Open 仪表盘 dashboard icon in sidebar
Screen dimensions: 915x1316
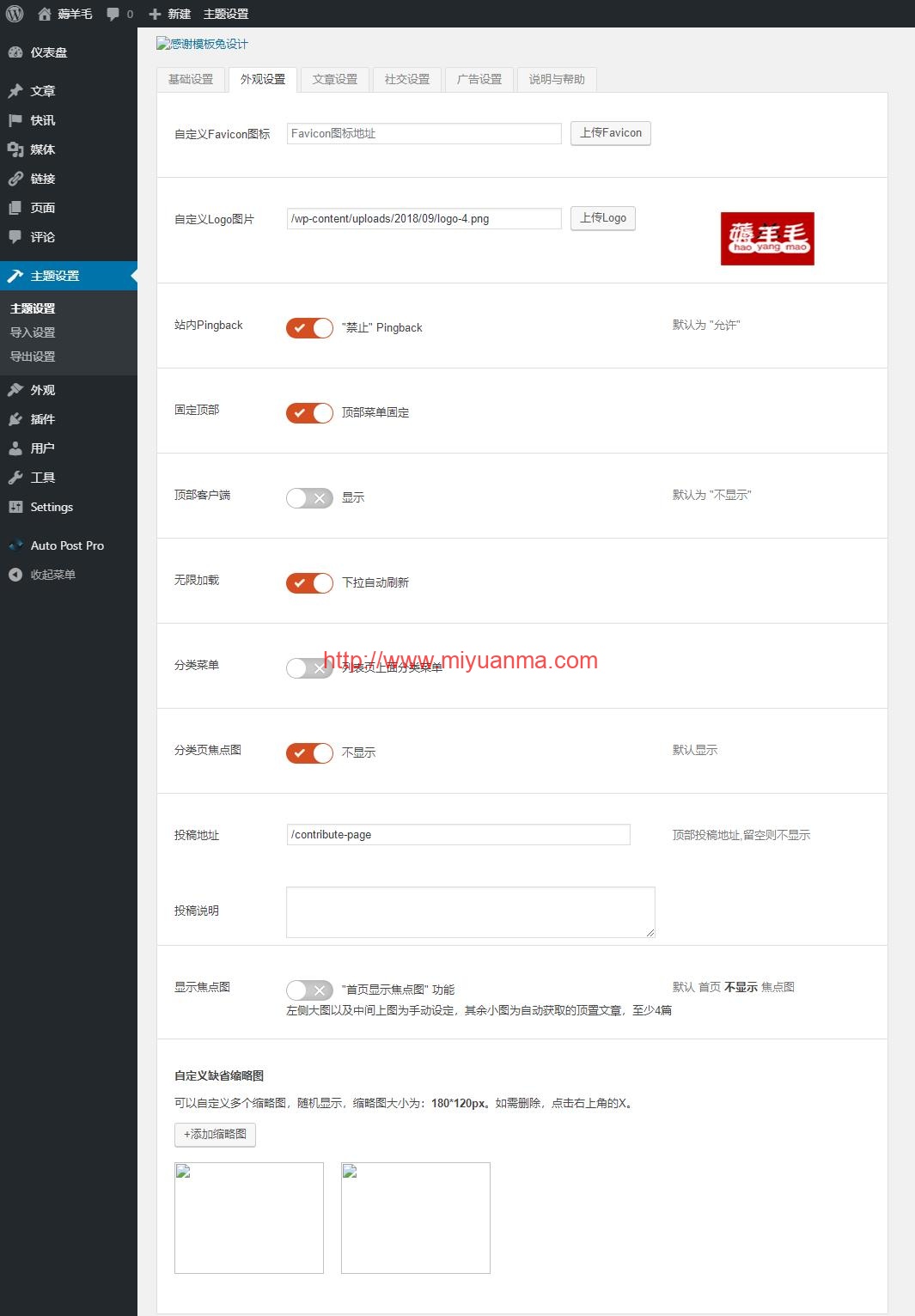[x=15, y=52]
